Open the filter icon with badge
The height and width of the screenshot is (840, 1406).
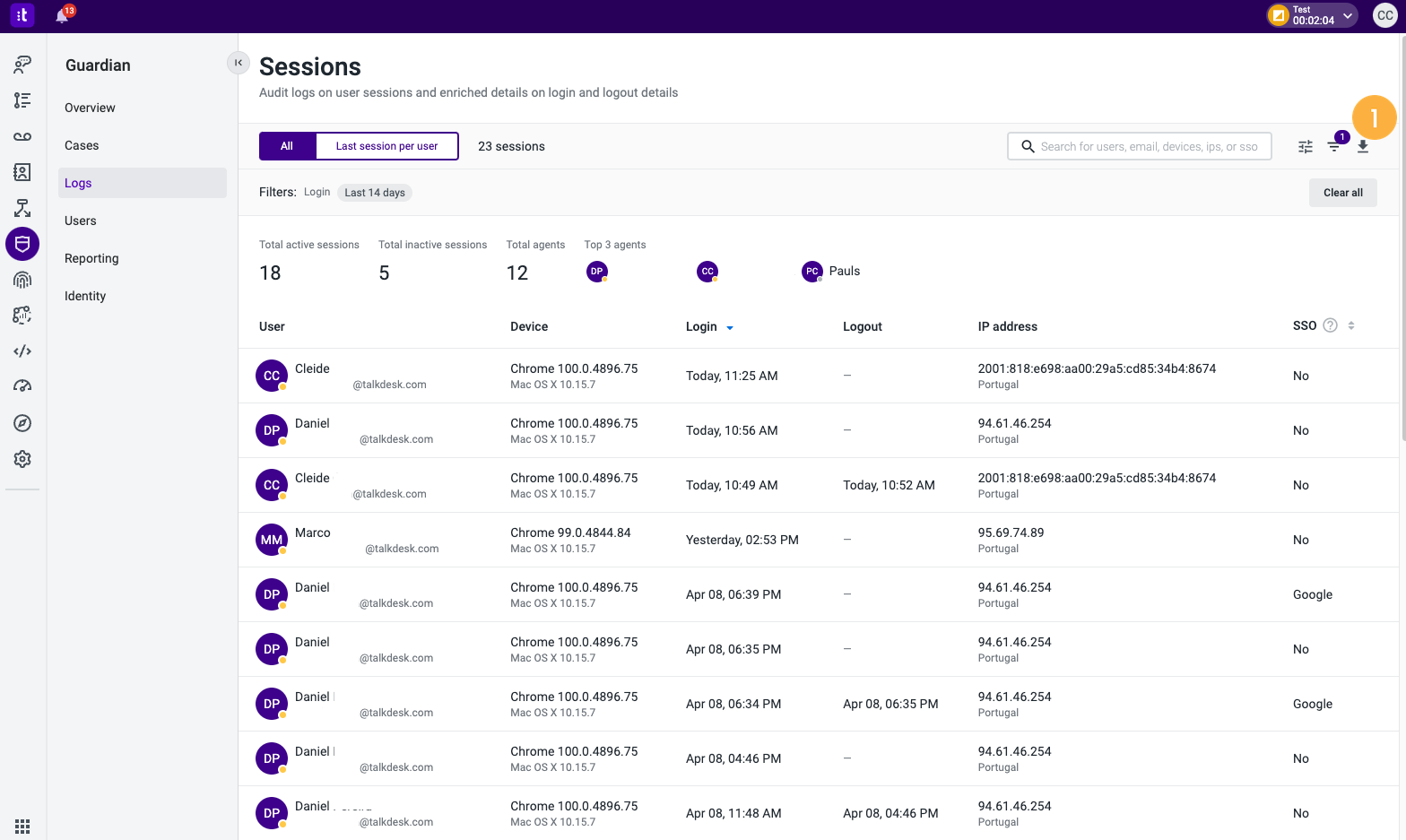click(x=1334, y=146)
